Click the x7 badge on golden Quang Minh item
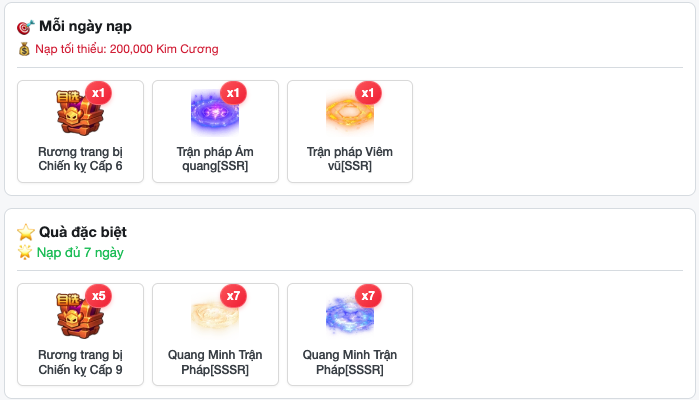699x400 pixels. pyautogui.click(x=233, y=296)
